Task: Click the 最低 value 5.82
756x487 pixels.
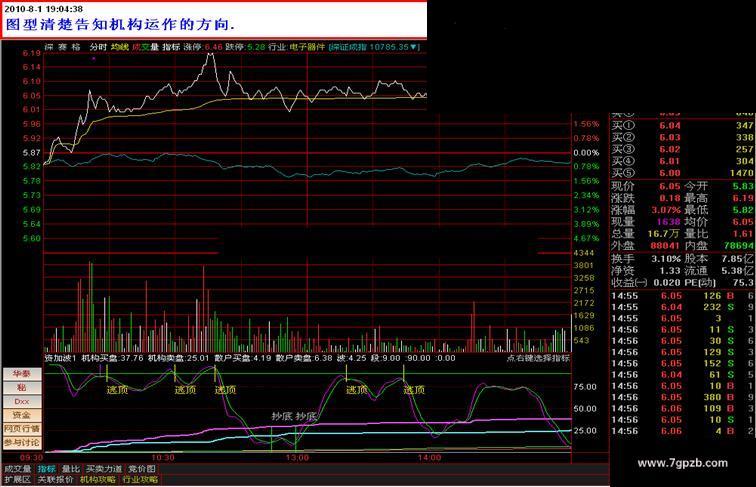Action: click(743, 210)
